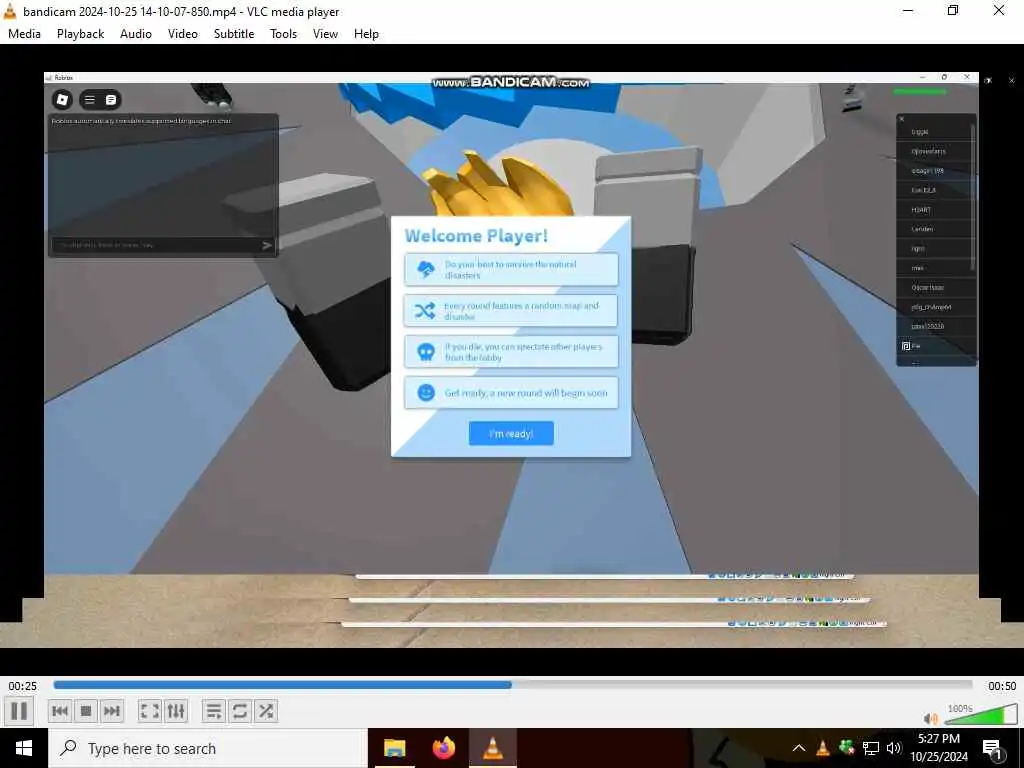This screenshot has height=768, width=1024.
Task: Click the skull icon in the welcome dialog
Action: (426, 352)
